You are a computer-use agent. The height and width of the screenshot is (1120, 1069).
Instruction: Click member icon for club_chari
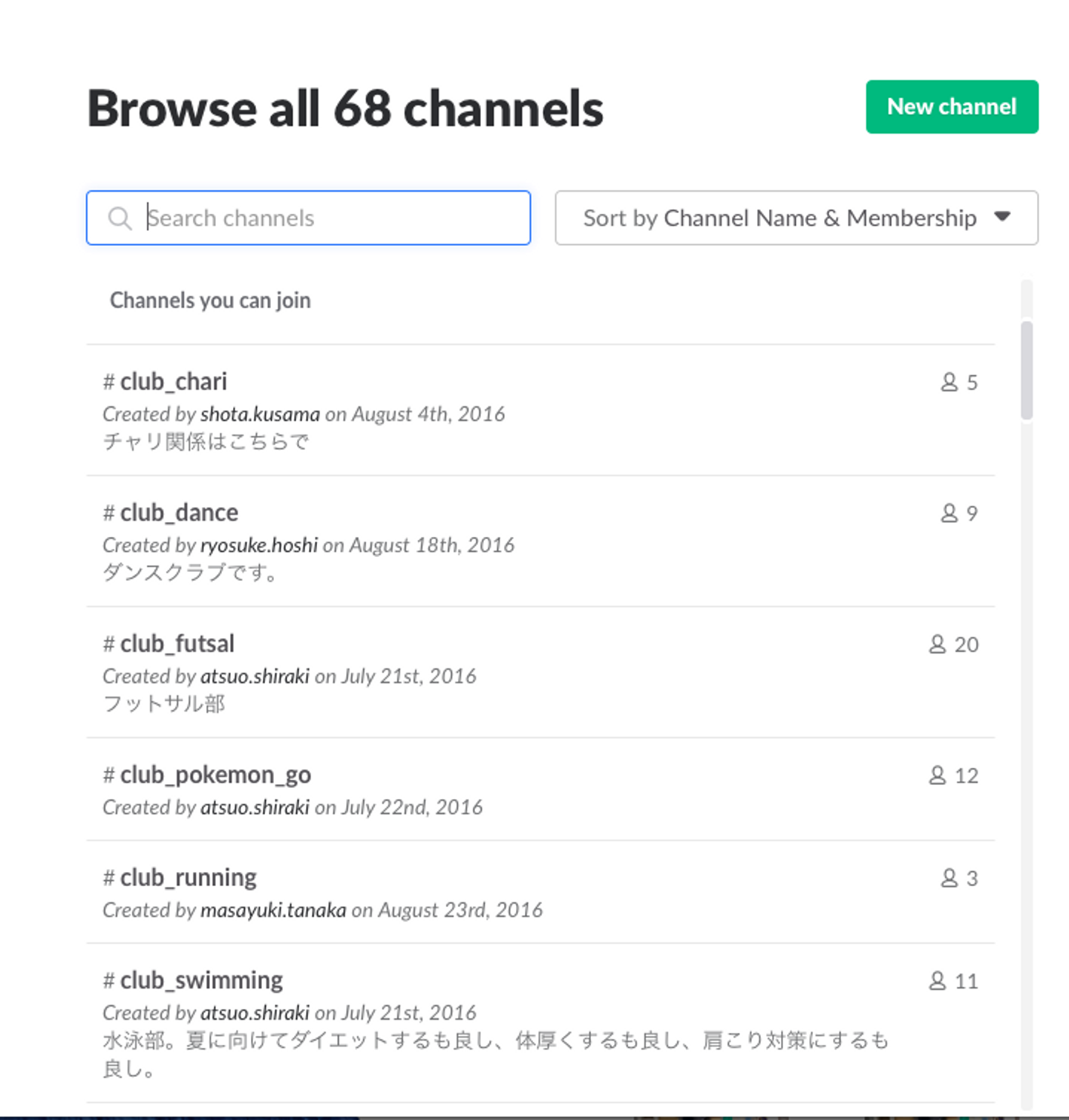(949, 382)
